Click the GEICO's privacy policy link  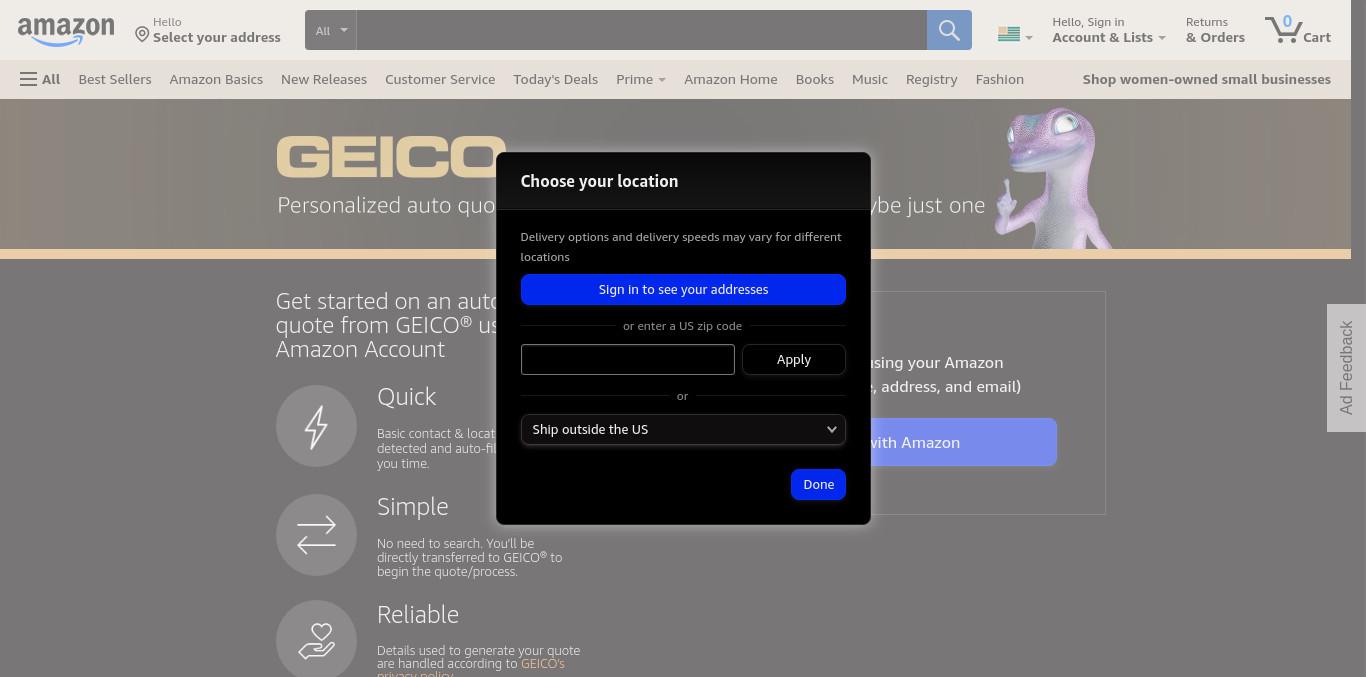pos(471,669)
